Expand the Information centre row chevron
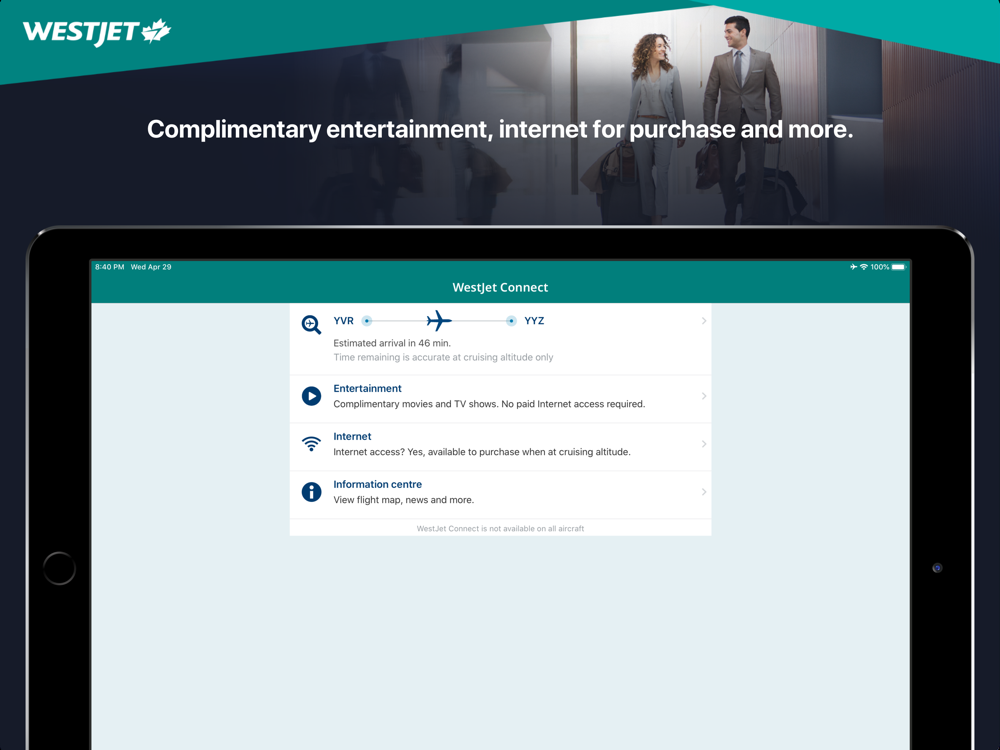The height and width of the screenshot is (750, 1000). pyautogui.click(x=703, y=492)
